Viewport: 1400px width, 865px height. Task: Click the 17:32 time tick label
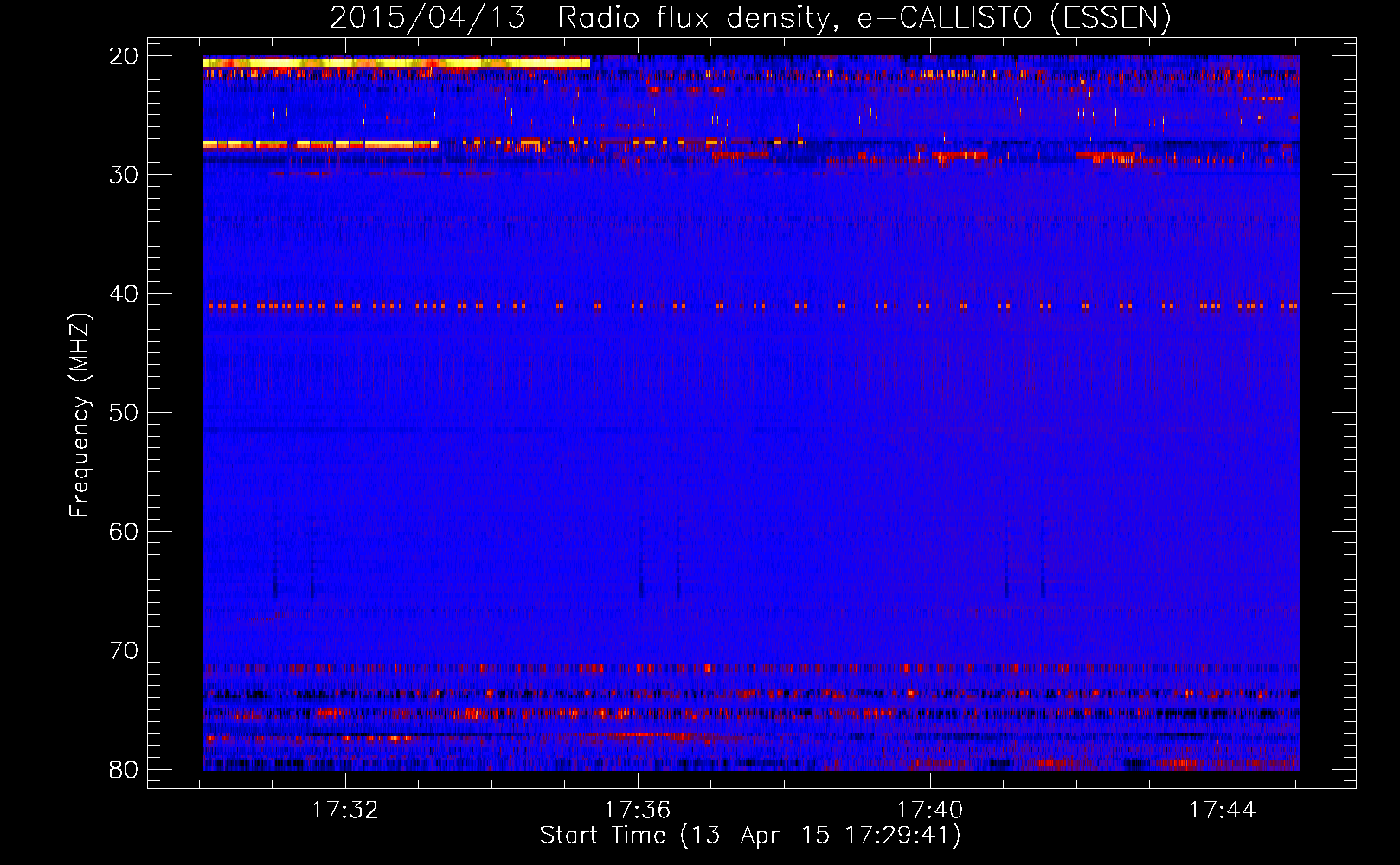pos(345,811)
